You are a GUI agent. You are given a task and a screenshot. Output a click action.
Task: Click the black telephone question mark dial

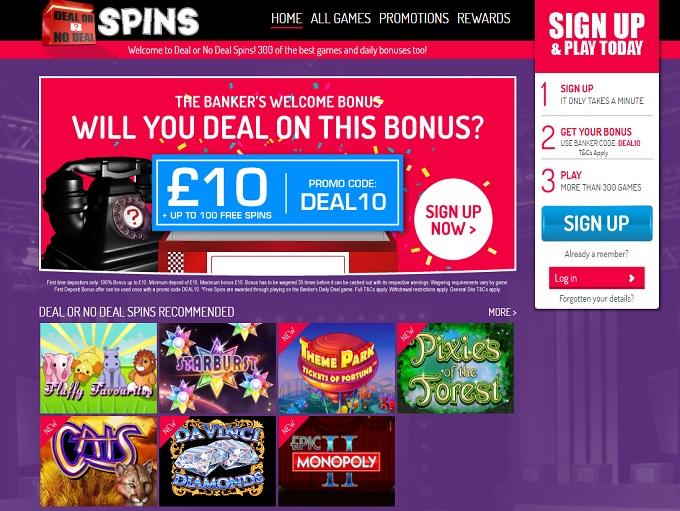tap(132, 216)
